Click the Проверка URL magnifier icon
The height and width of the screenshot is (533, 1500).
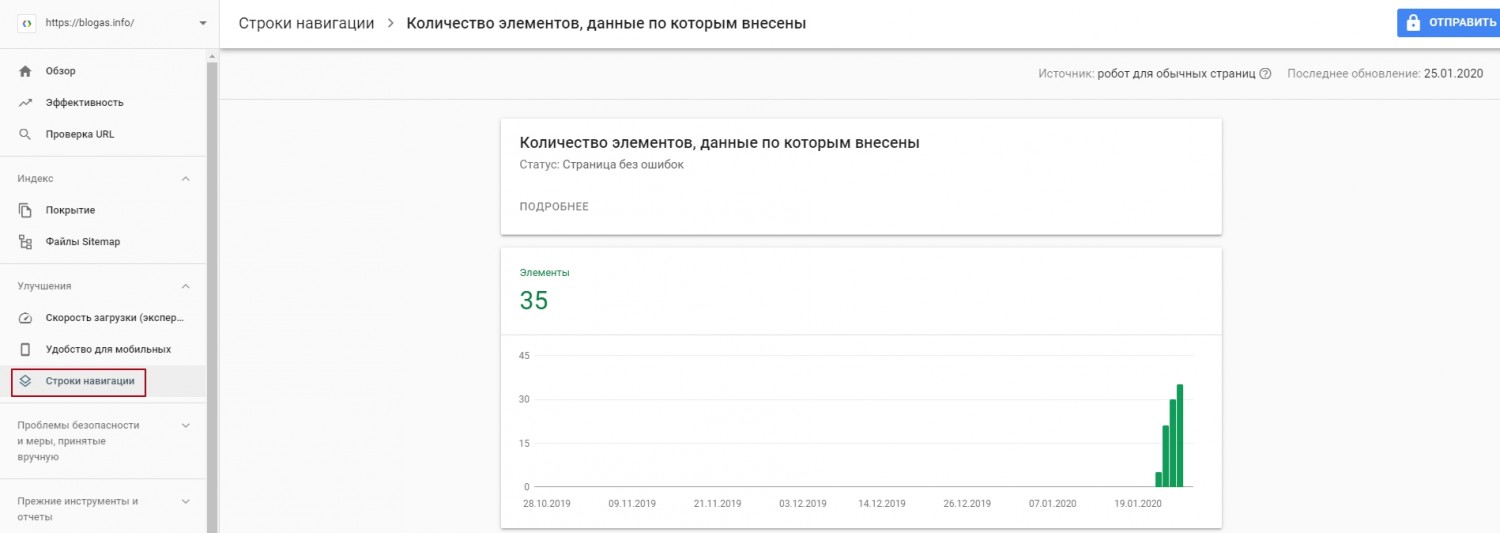pos(26,134)
